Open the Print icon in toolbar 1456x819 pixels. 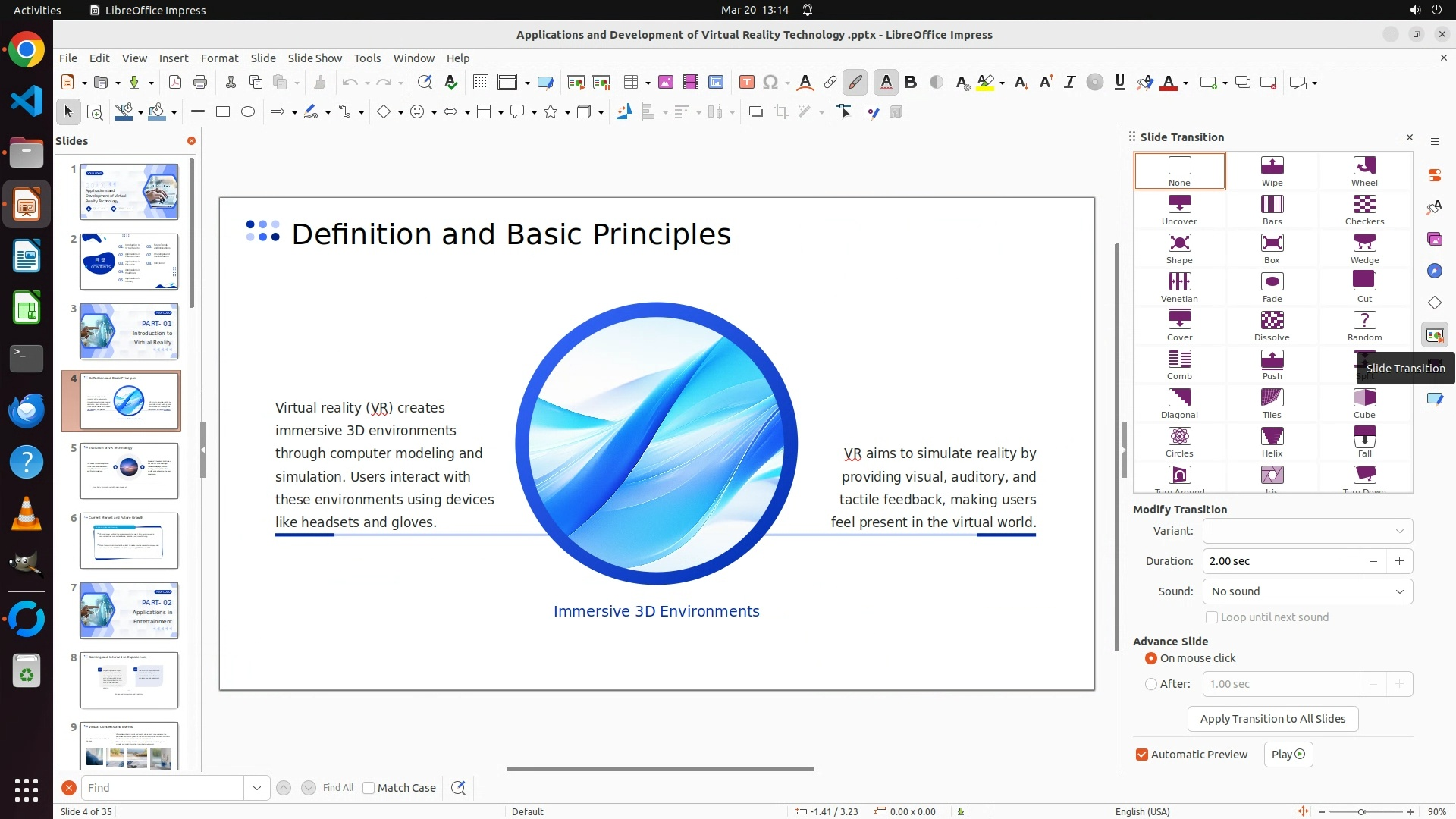(x=200, y=83)
